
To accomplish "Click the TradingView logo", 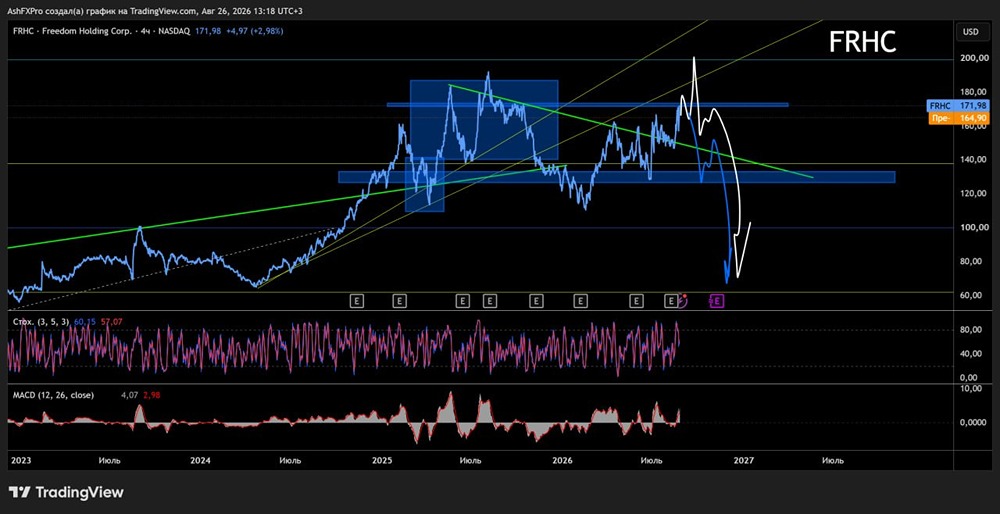I will point(66,492).
